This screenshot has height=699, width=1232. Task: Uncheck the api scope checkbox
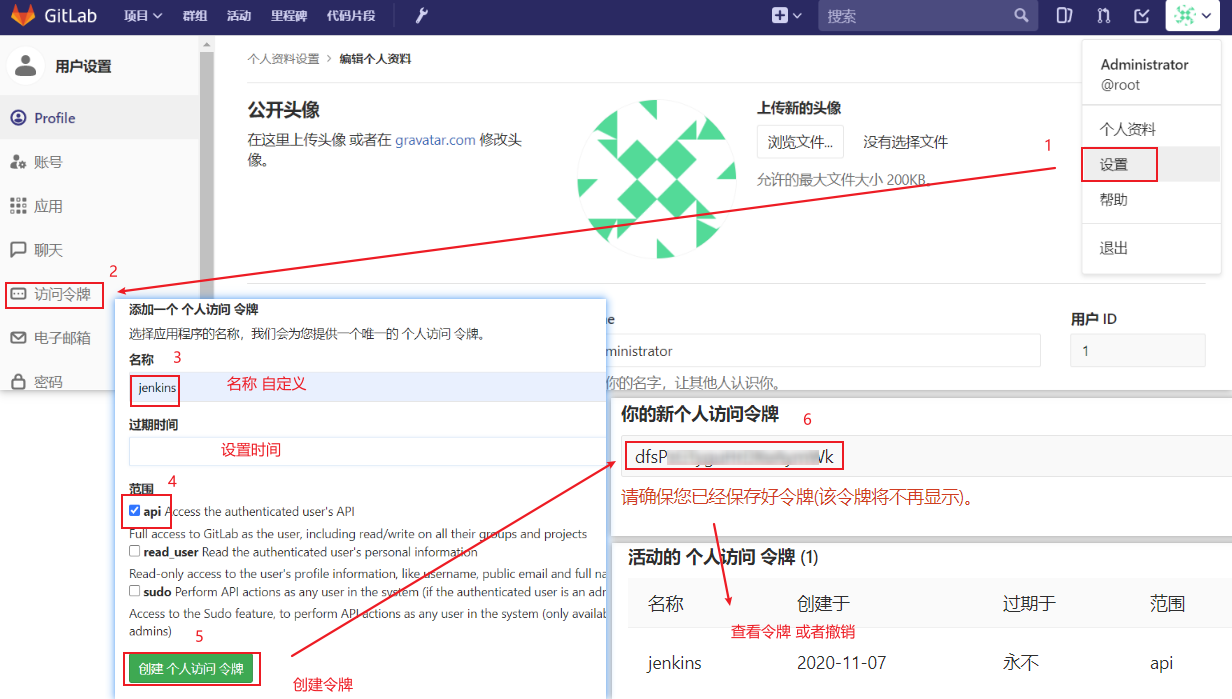click(135, 511)
